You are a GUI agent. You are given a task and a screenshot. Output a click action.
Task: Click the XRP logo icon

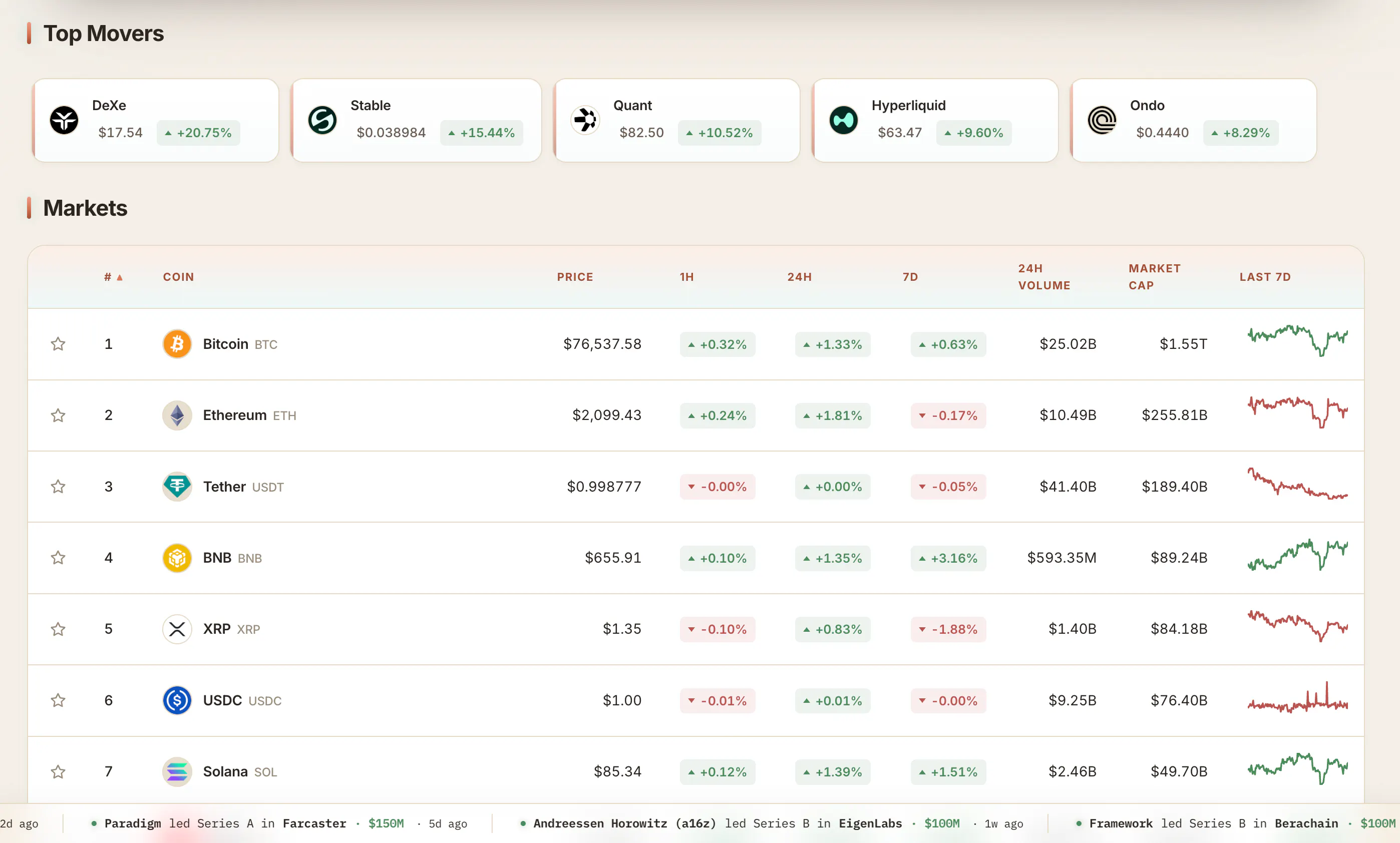point(177,629)
